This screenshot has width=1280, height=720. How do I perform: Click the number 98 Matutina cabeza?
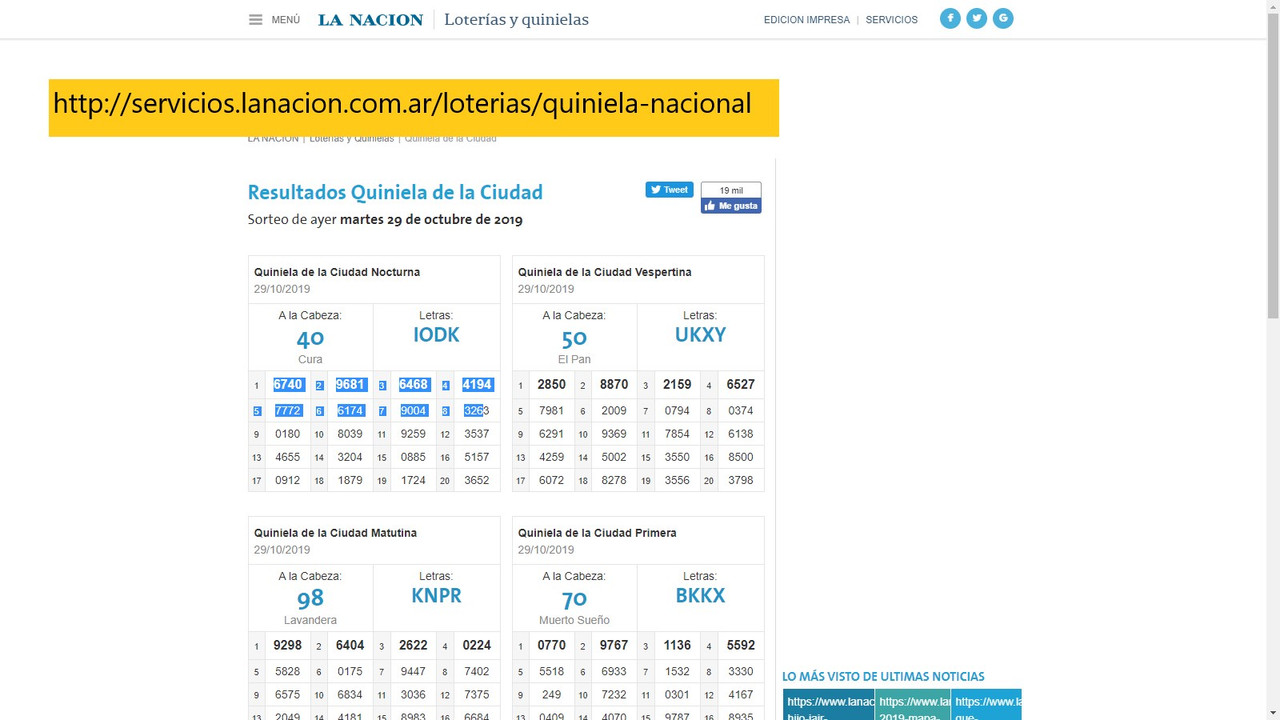310,599
